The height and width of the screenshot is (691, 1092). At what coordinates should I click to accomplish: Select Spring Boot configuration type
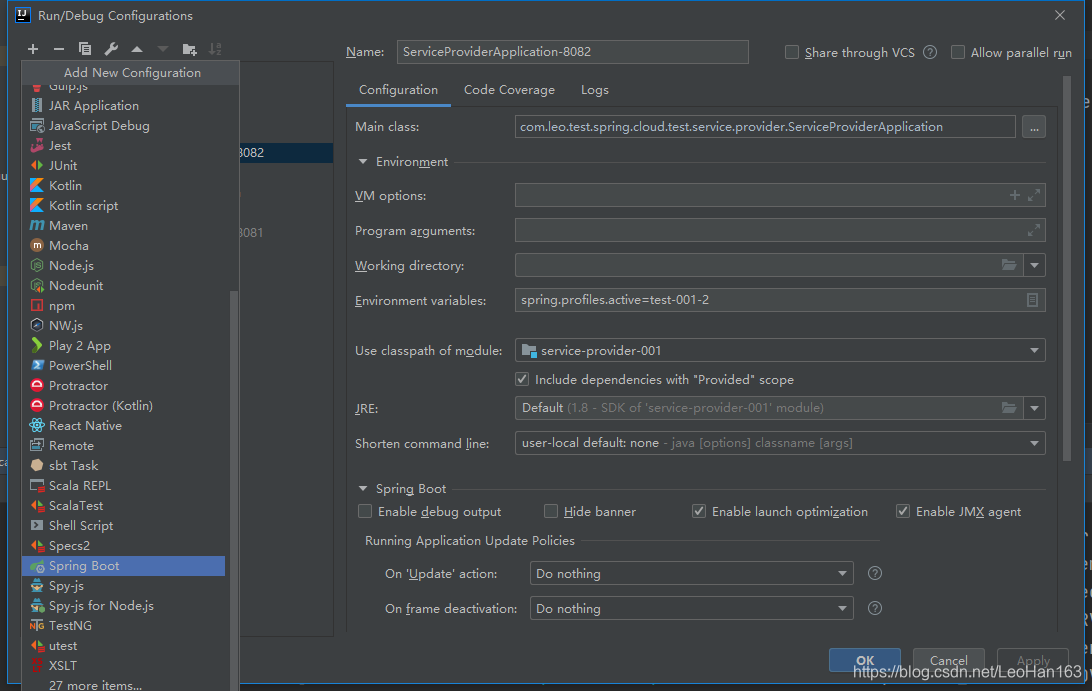[x=123, y=566]
